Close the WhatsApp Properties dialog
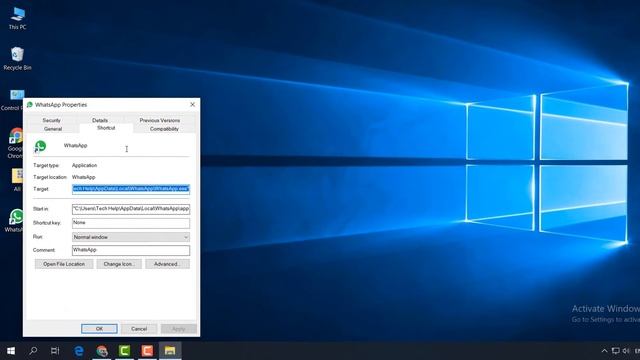 (x=193, y=104)
